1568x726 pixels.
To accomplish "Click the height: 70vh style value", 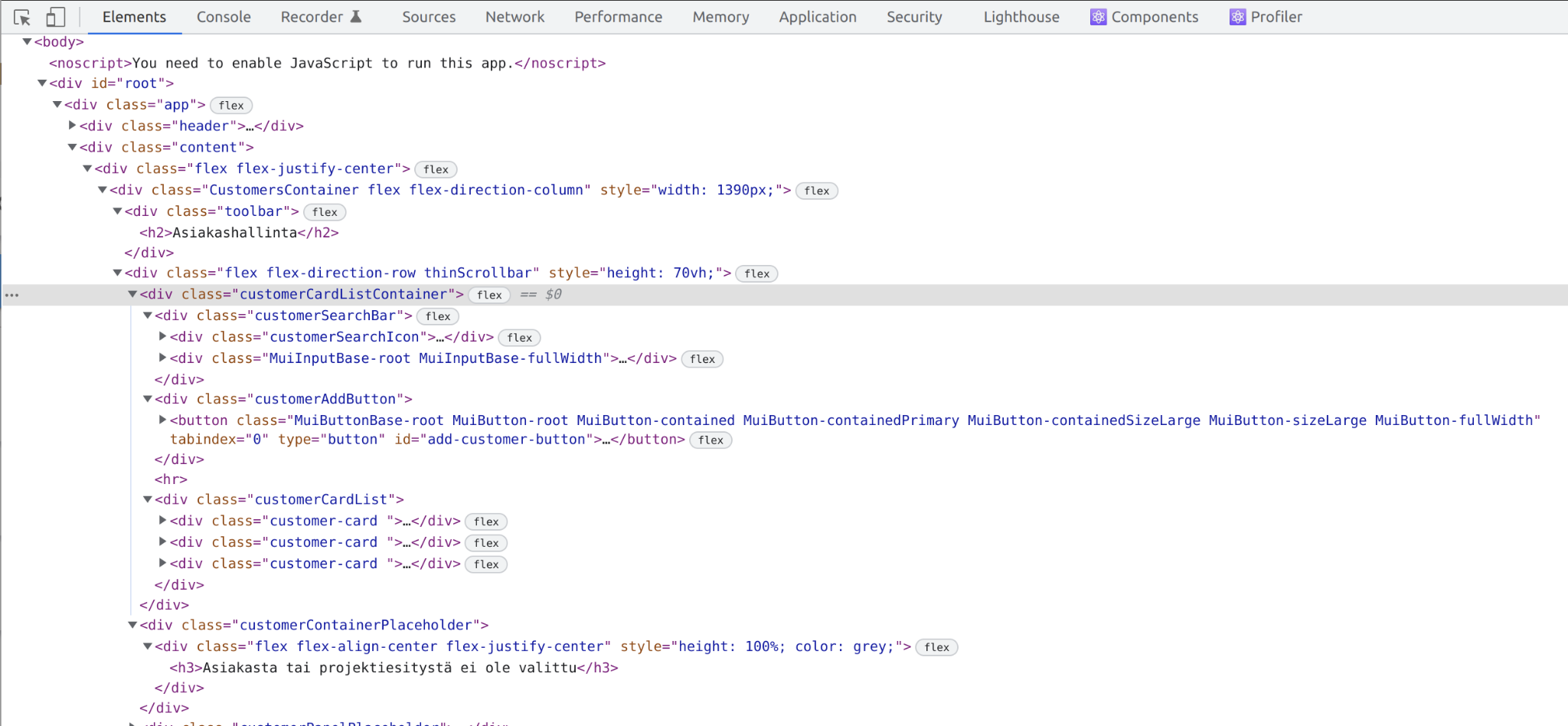I will coord(659,273).
